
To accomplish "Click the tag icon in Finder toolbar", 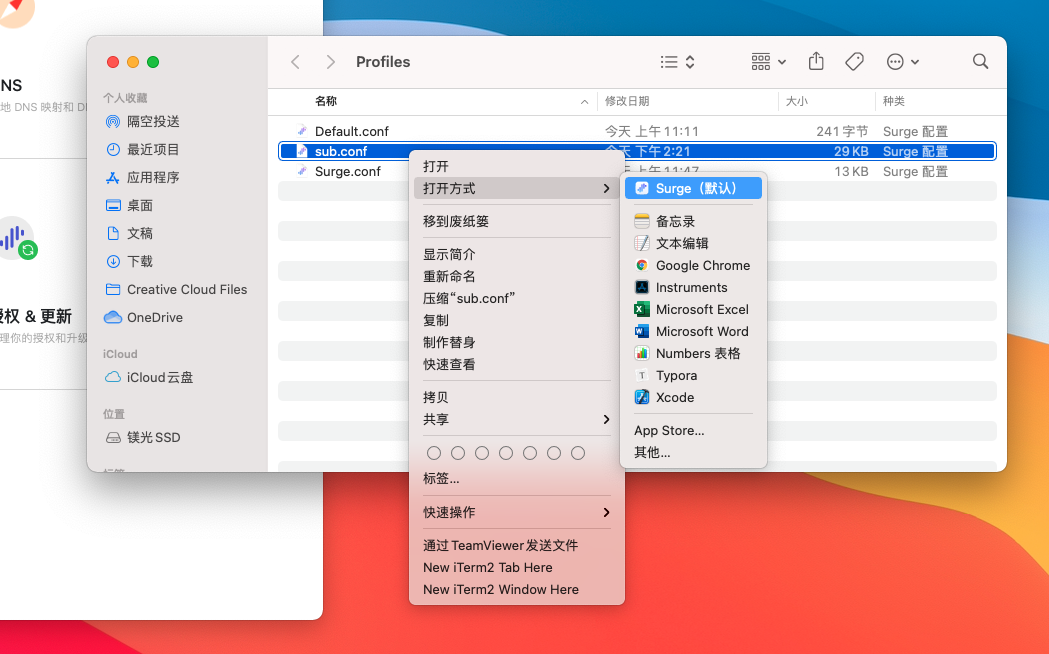I will pos(854,62).
